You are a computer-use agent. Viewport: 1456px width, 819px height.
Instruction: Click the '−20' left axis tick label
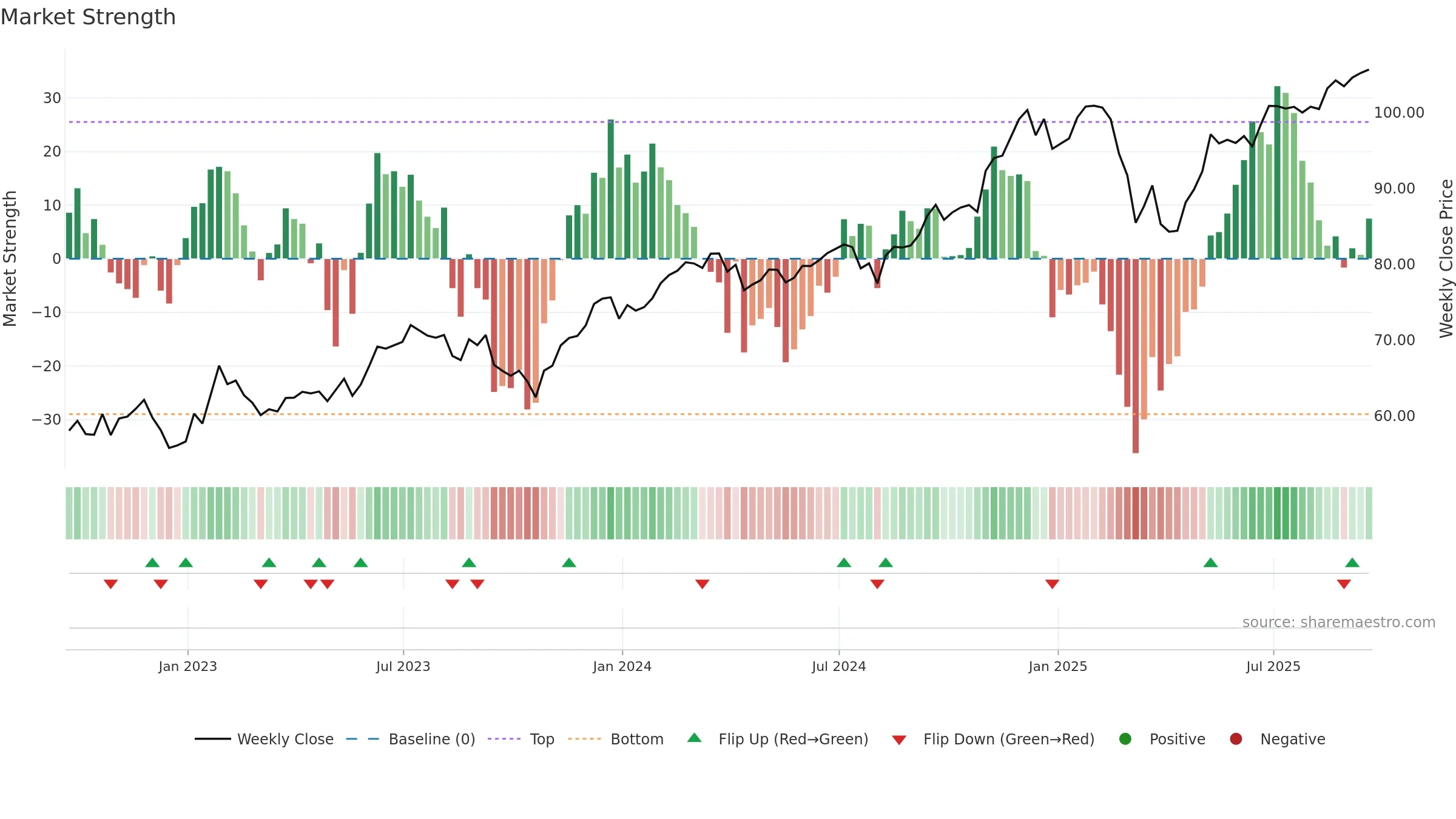click(x=47, y=366)
